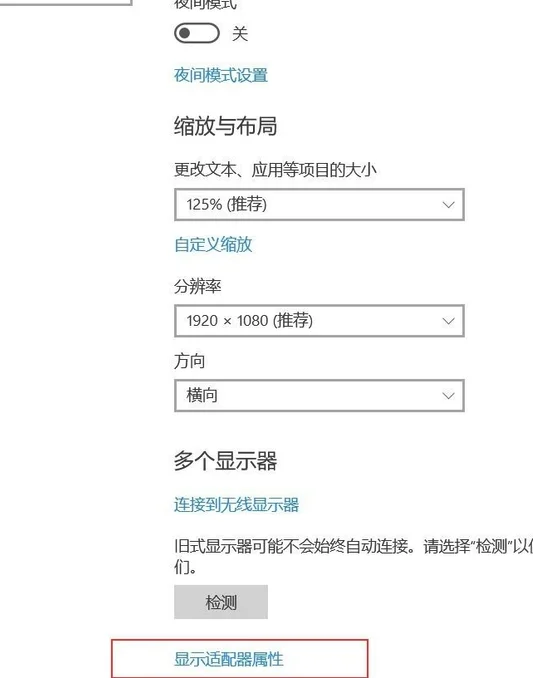Expand the 1920 × 1080 (推荐) resolution dropdown
This screenshot has width=533, height=678.
coord(319,321)
